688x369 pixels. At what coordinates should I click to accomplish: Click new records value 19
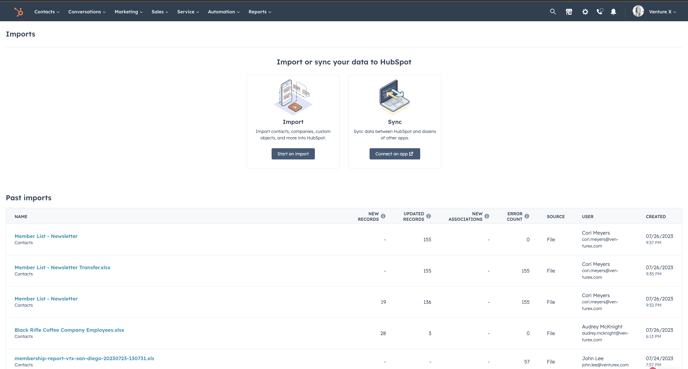pyautogui.click(x=383, y=302)
